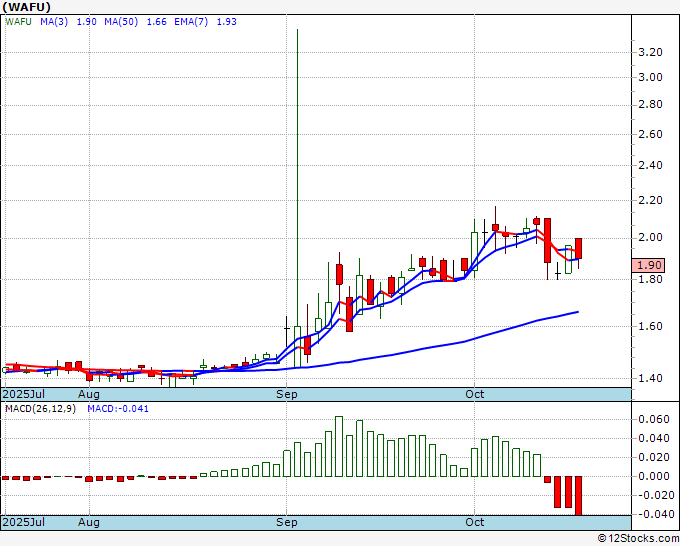Click the 2.60 price axis label
Screen dimensions: 680x546
click(651, 134)
